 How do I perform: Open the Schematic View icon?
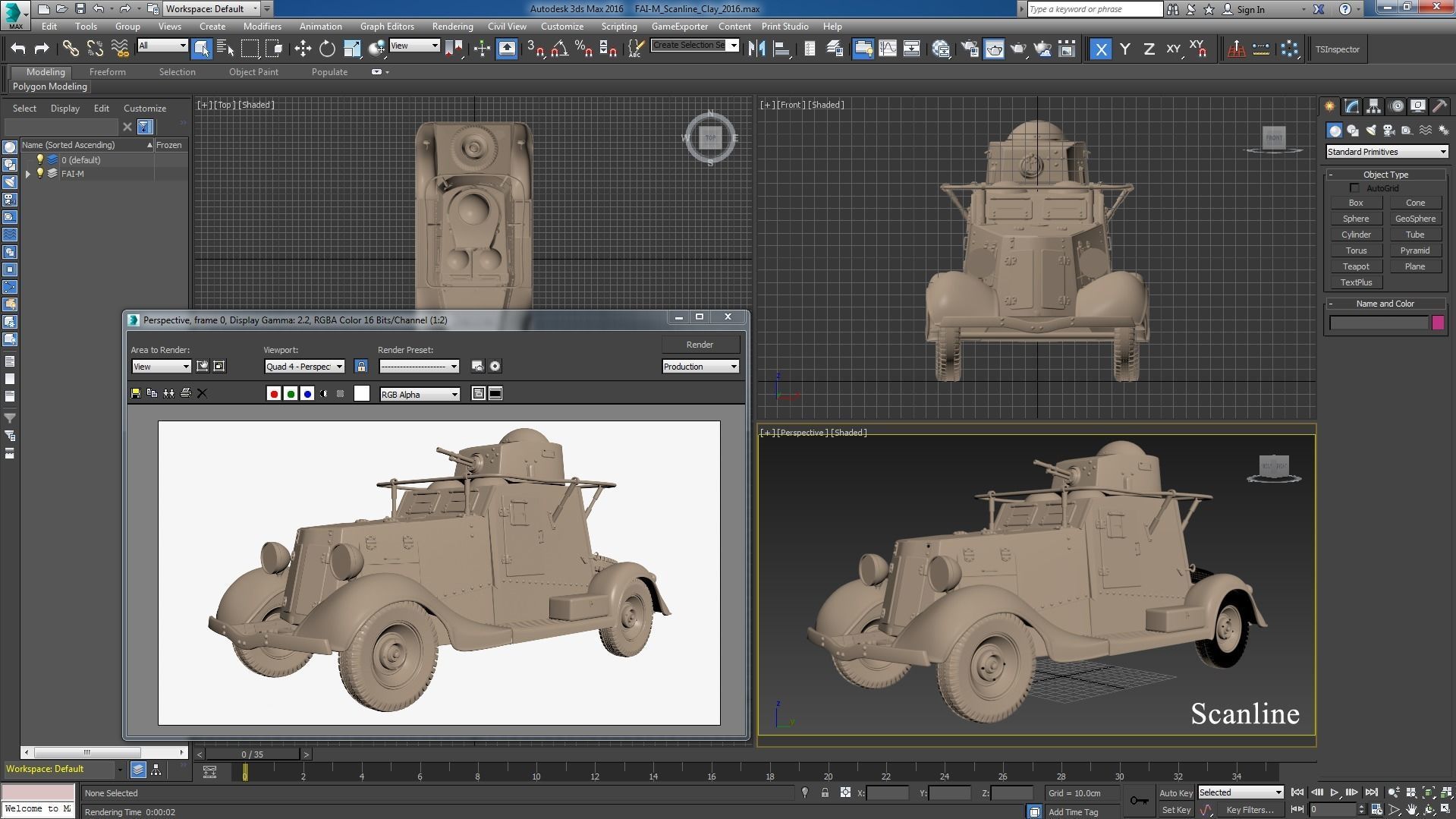pyautogui.click(x=911, y=49)
